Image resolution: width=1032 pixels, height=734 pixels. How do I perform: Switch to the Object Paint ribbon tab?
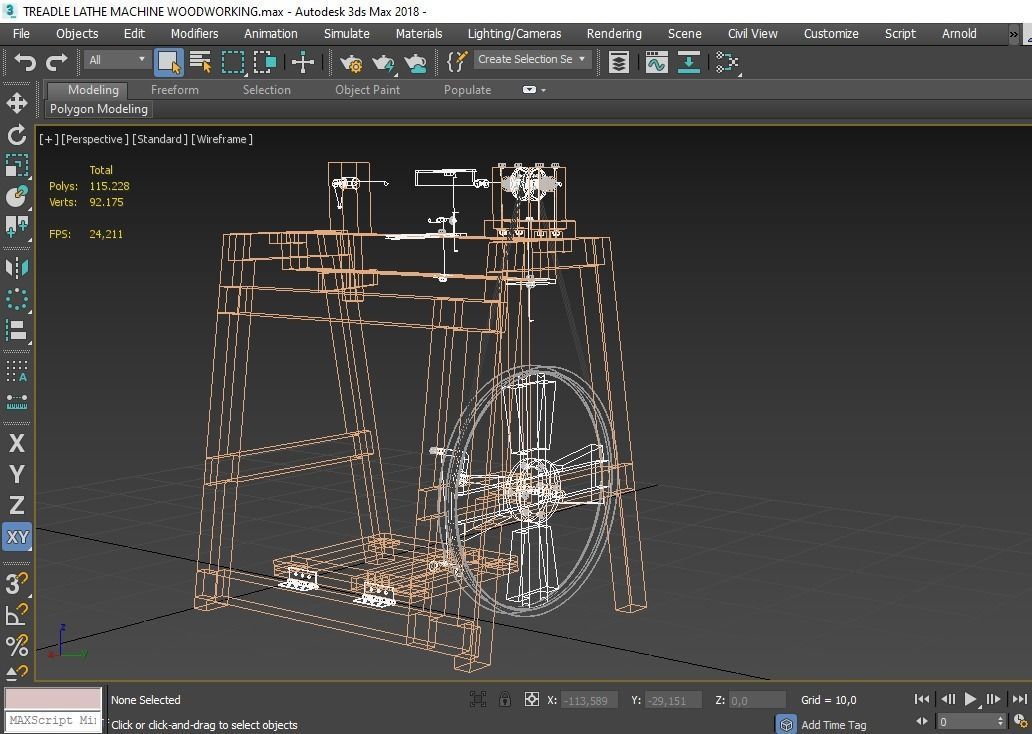[367, 90]
